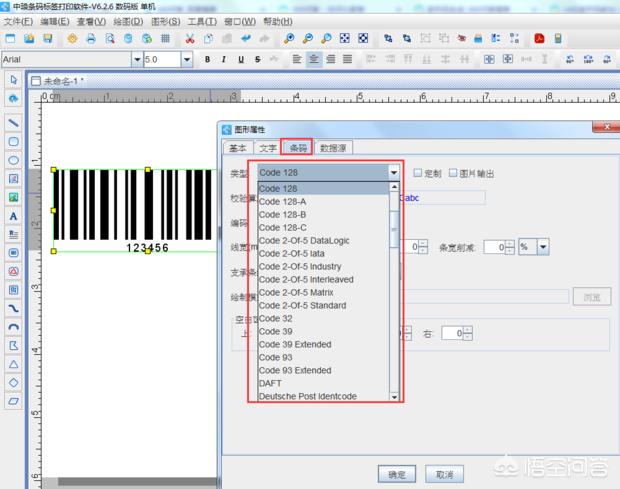Choose Code 32 from the list
The width and height of the screenshot is (620, 489).
[323, 319]
